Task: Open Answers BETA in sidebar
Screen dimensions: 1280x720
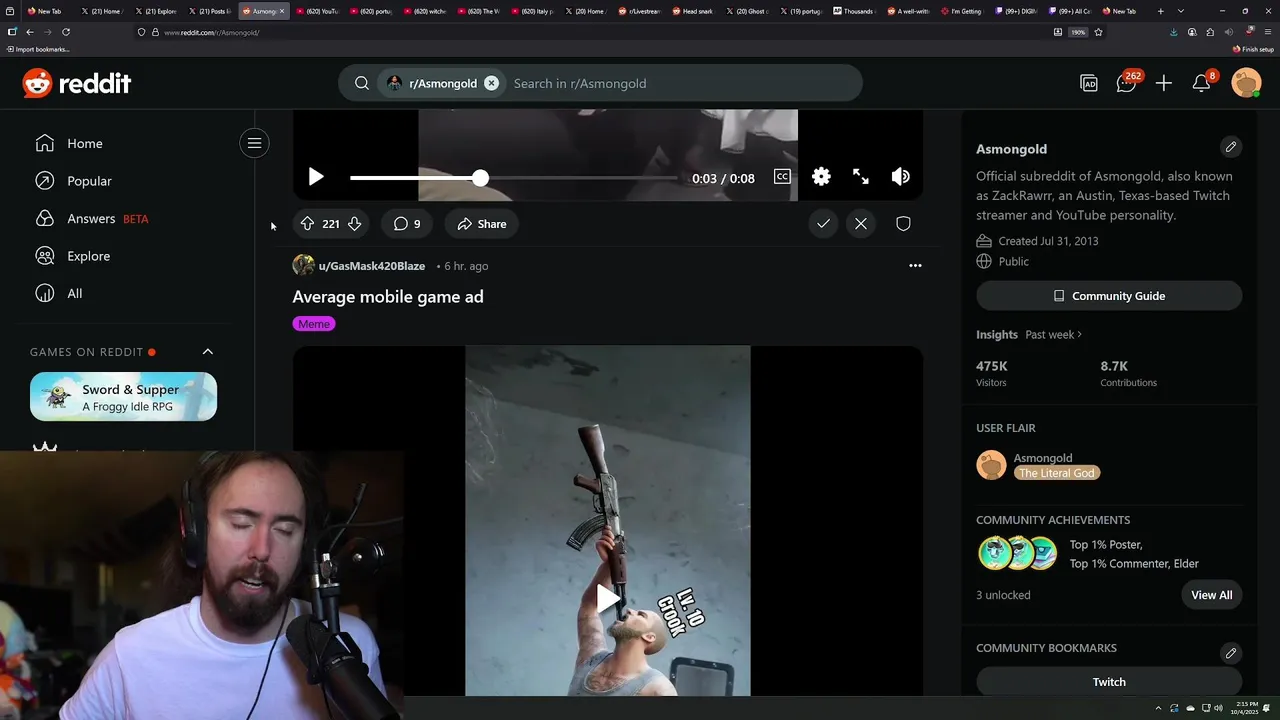Action: (91, 218)
